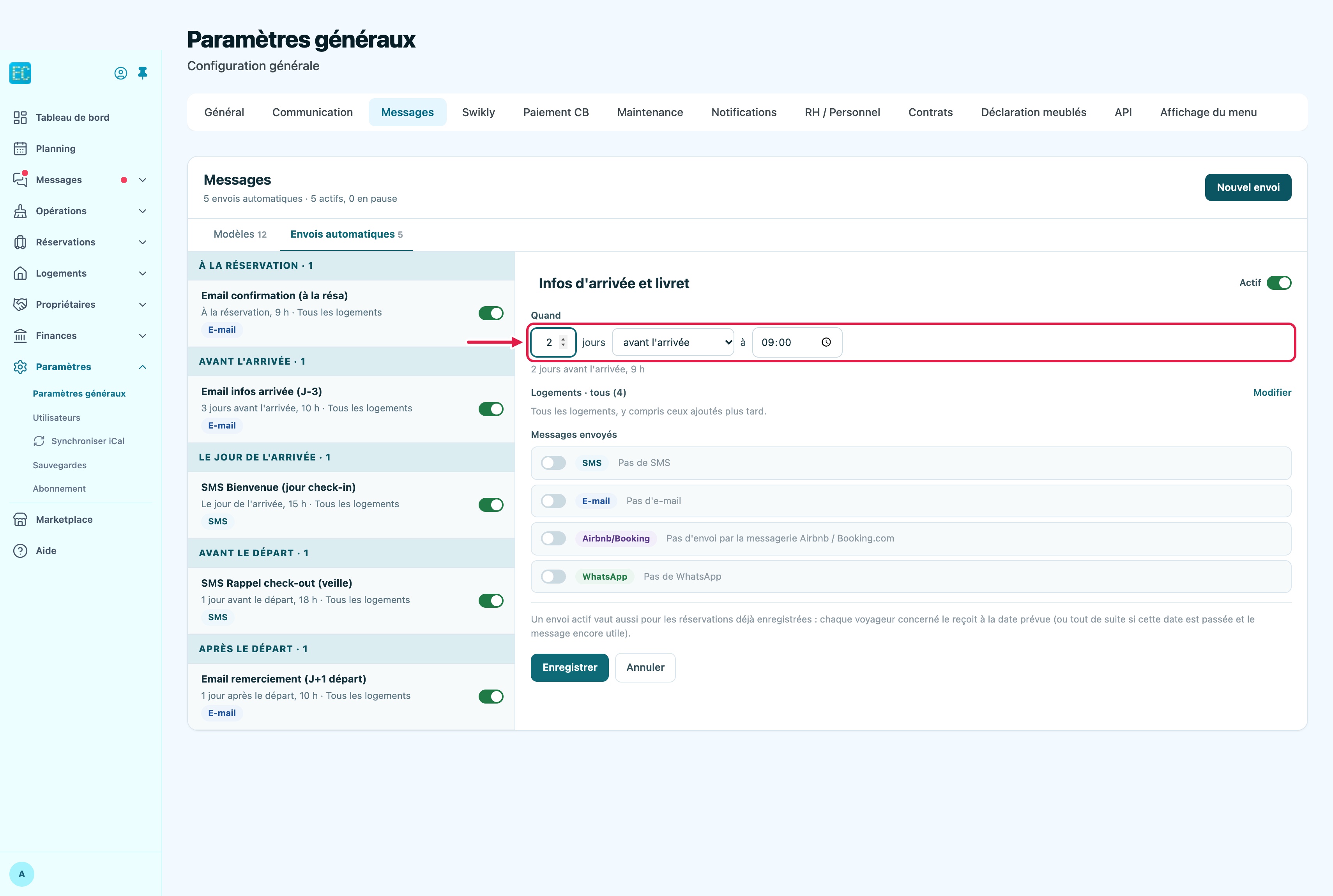This screenshot has width=1333, height=896.
Task: Click the Paramètres gear icon
Action: point(20,367)
